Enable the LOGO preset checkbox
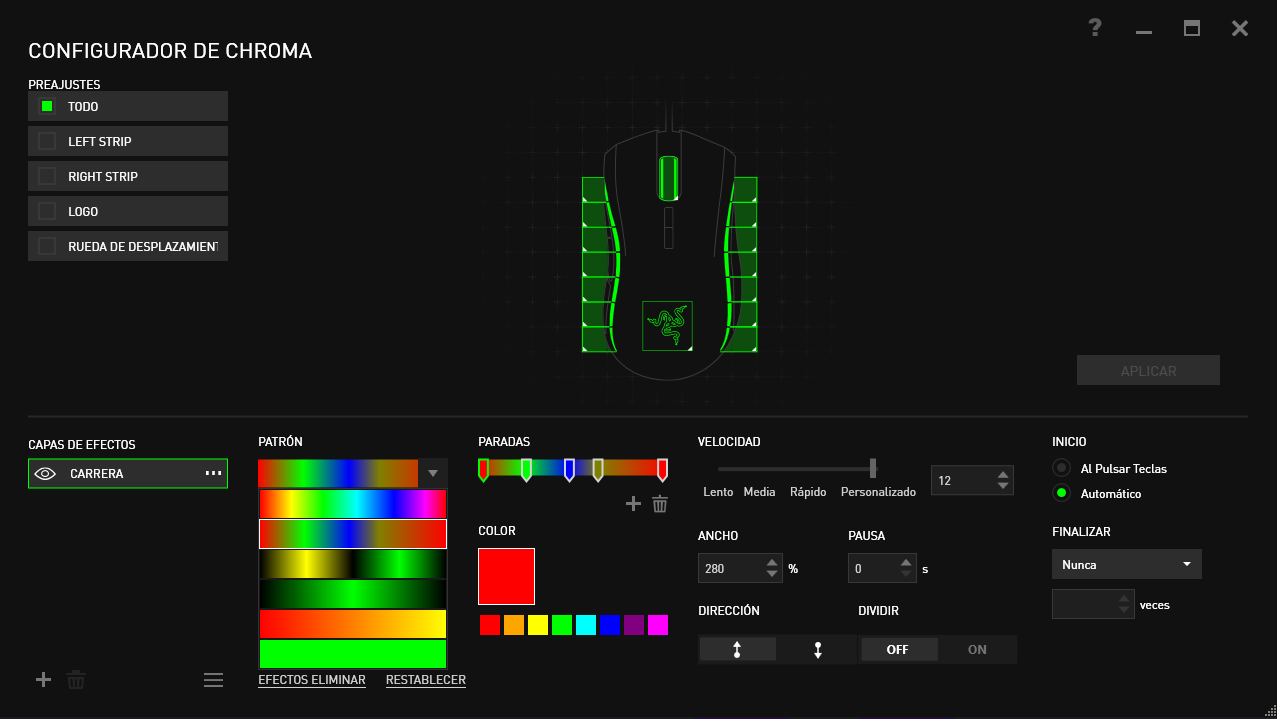1277x719 pixels. pyautogui.click(x=47, y=211)
